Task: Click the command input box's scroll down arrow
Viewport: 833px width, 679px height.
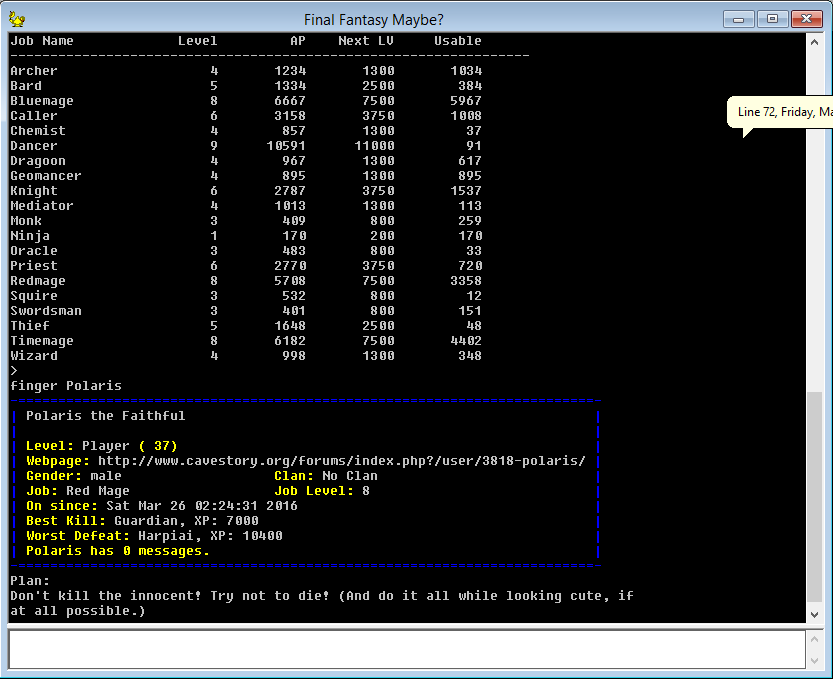Action: pyautogui.click(x=814, y=661)
